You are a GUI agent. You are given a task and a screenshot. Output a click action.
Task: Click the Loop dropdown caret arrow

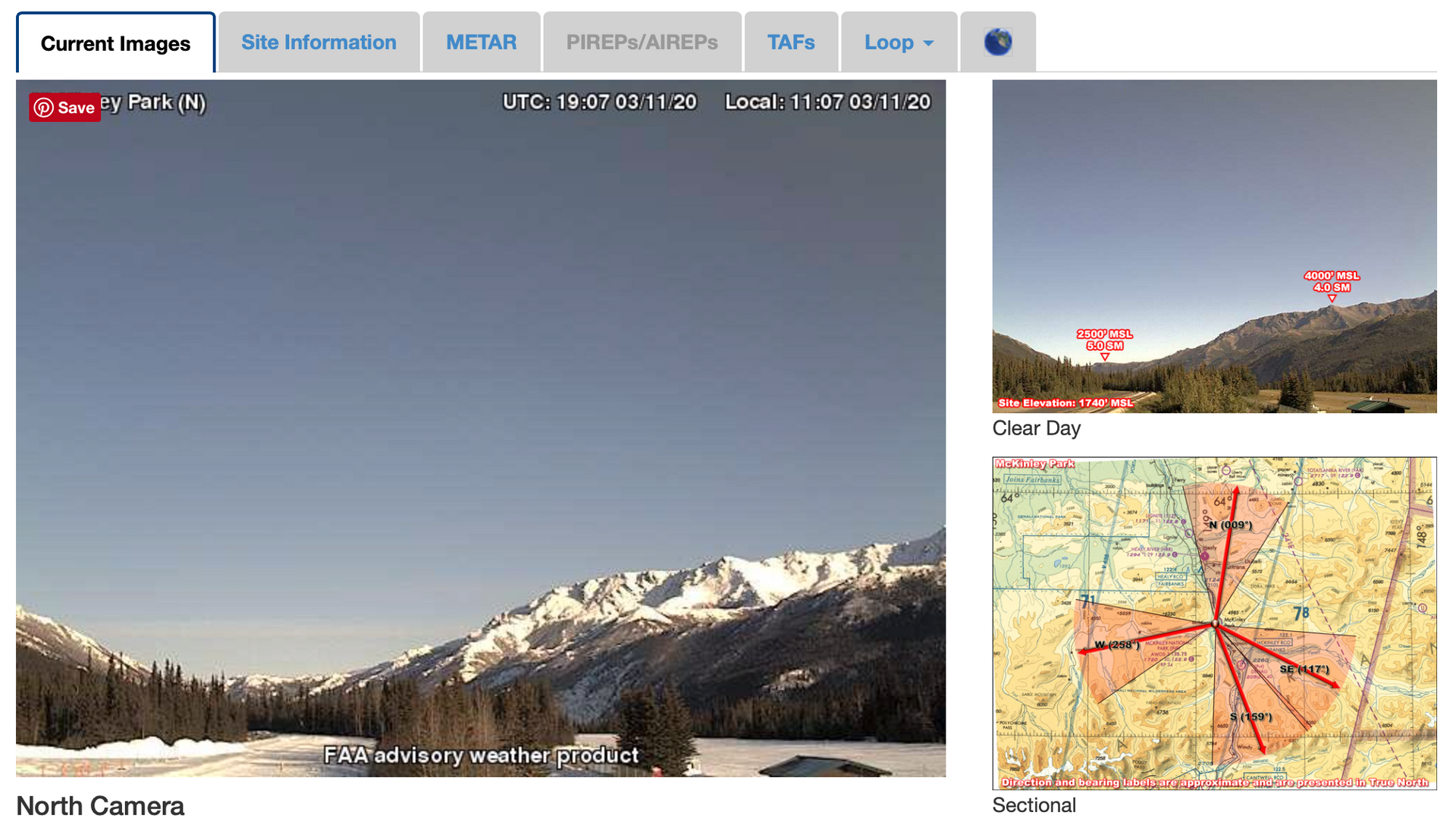coord(928,44)
